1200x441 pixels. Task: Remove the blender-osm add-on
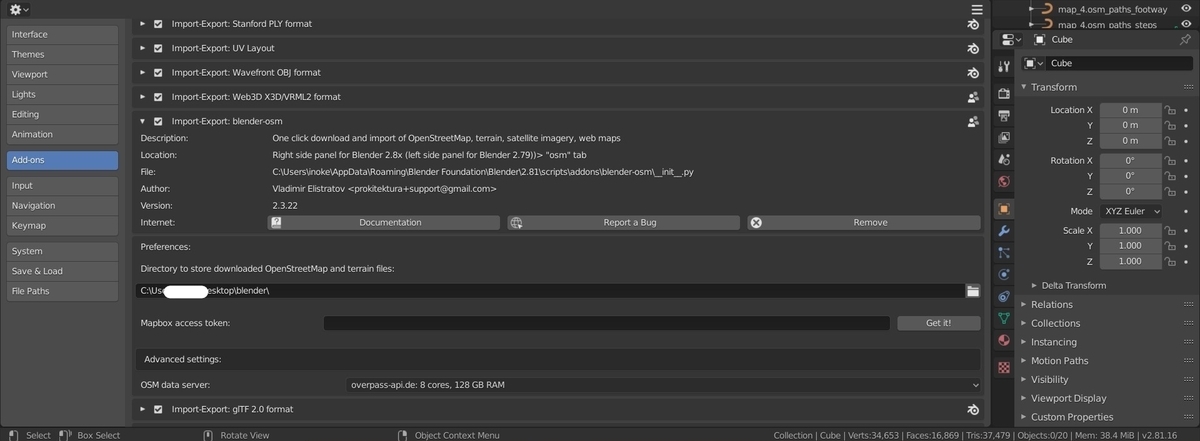click(864, 222)
